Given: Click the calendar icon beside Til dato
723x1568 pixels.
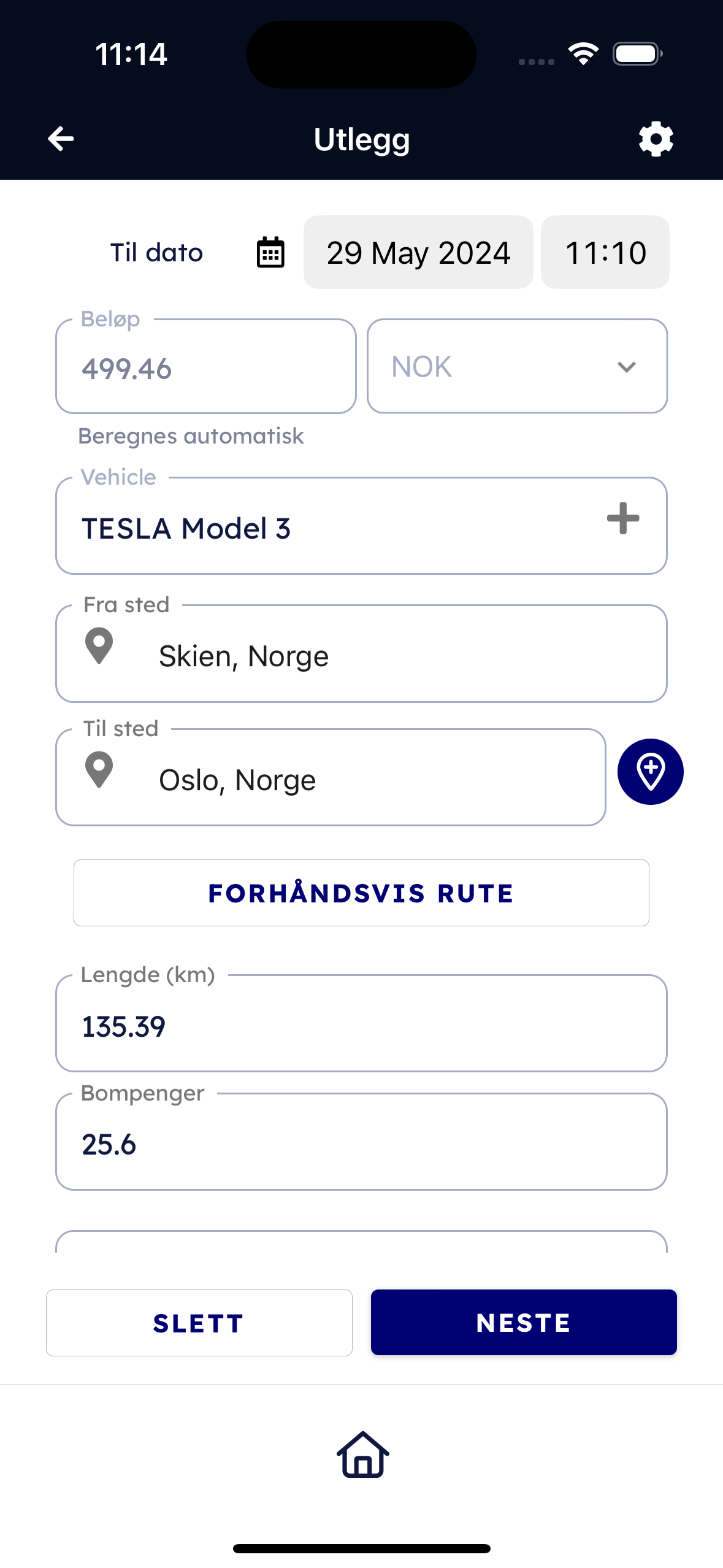Looking at the screenshot, I should (x=270, y=252).
